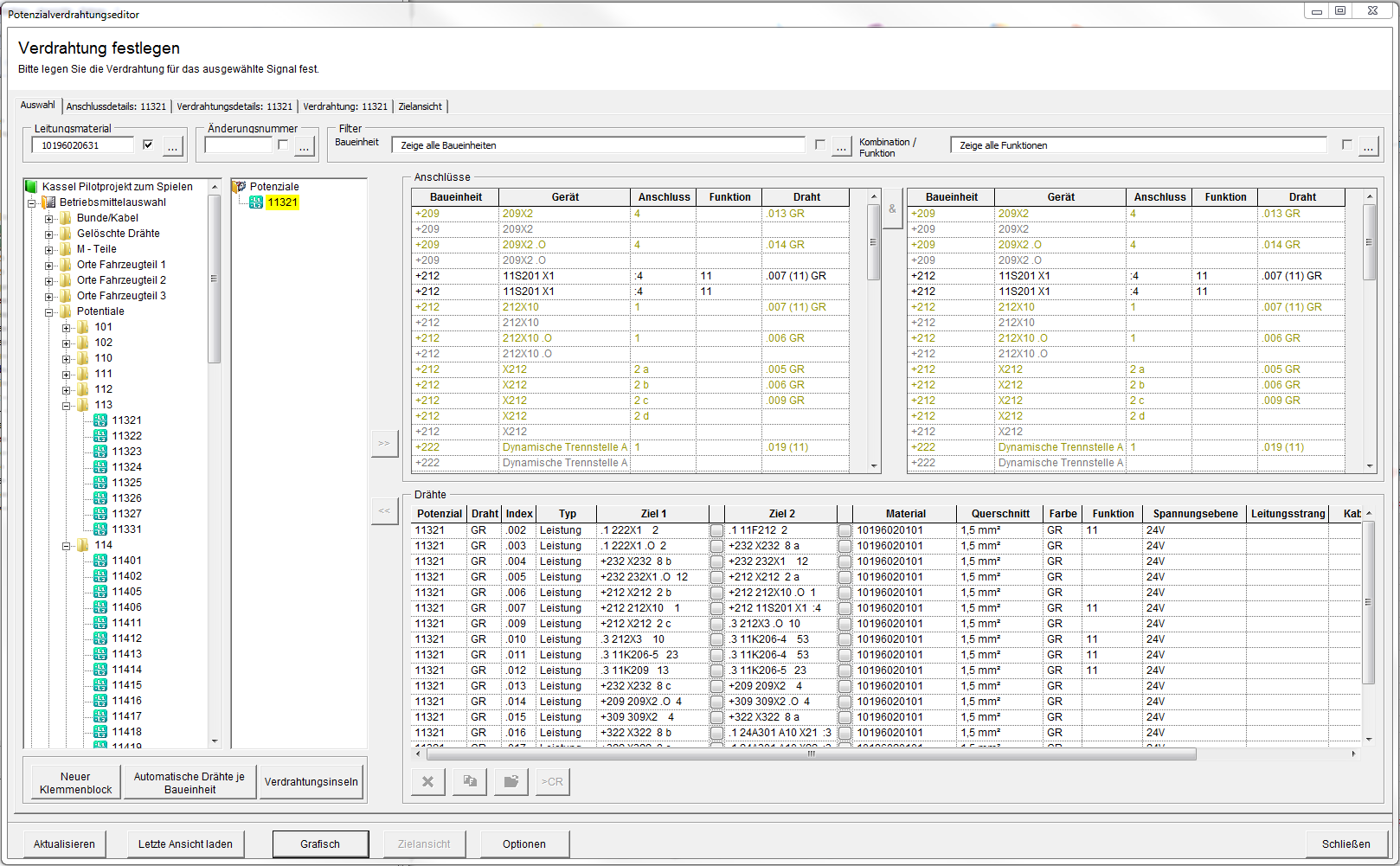Viewport: 1400px width, 866px height.
Task: Click the copy wires icon button
Action: tap(470, 781)
